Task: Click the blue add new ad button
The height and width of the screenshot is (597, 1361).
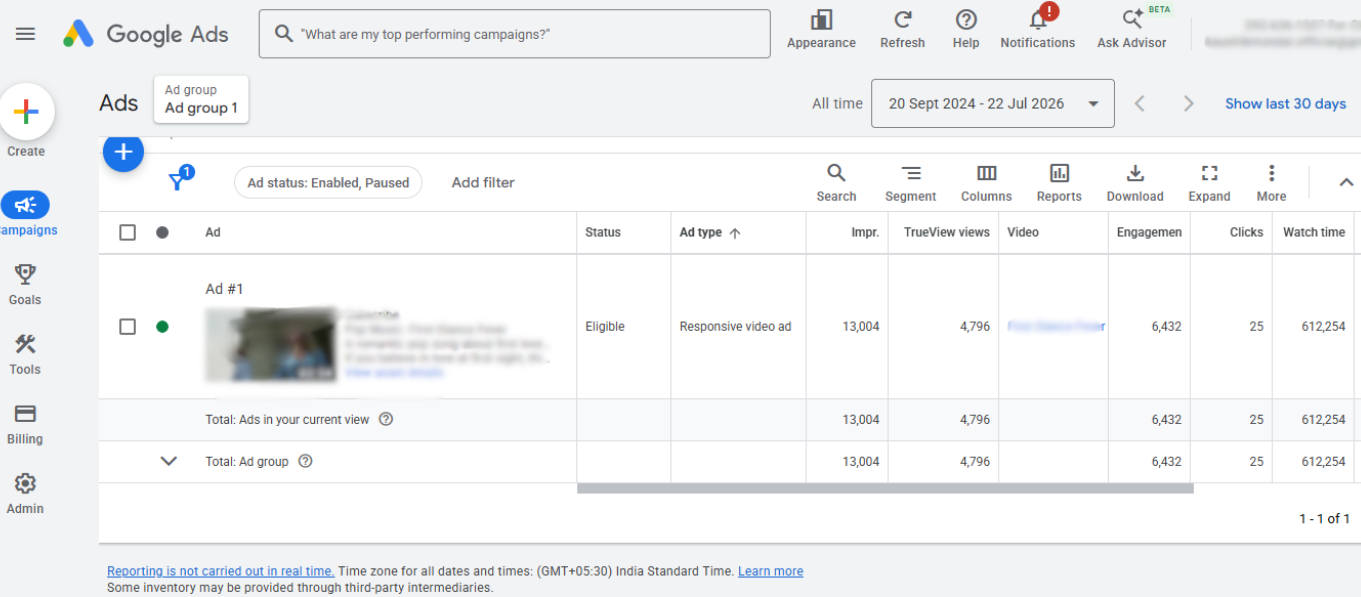Action: [123, 152]
